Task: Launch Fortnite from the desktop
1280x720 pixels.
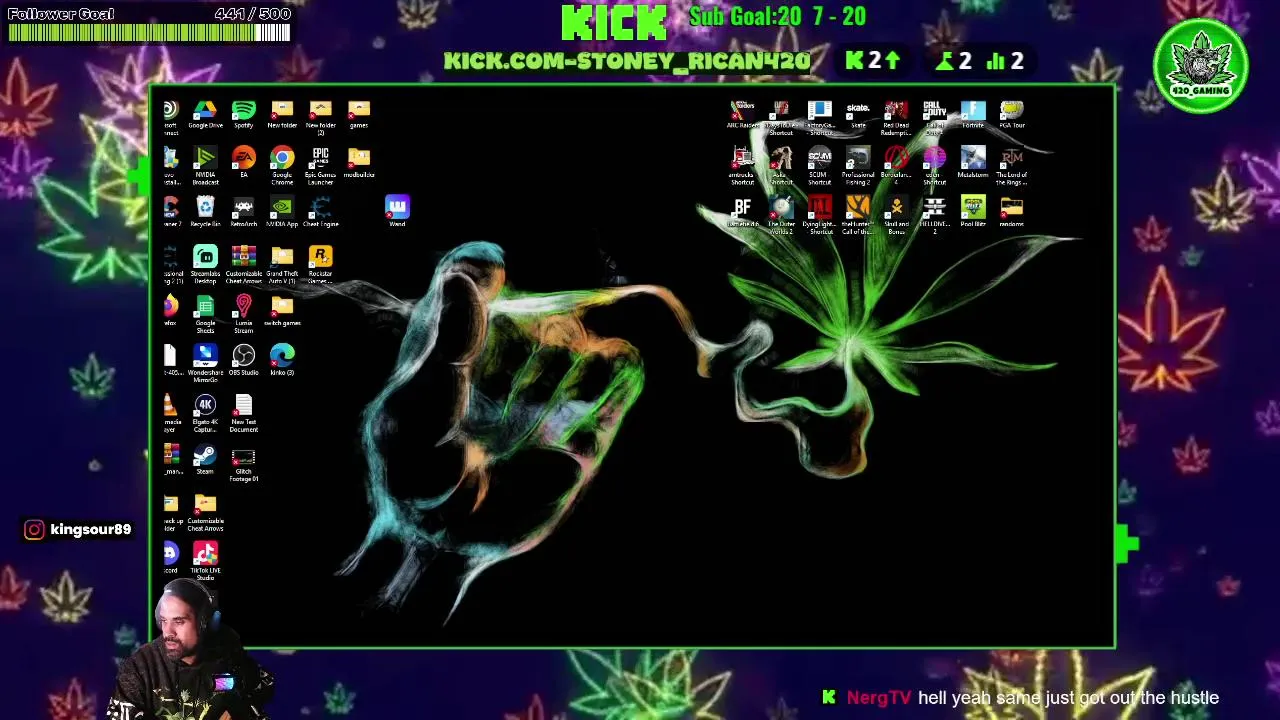Action: (x=973, y=114)
